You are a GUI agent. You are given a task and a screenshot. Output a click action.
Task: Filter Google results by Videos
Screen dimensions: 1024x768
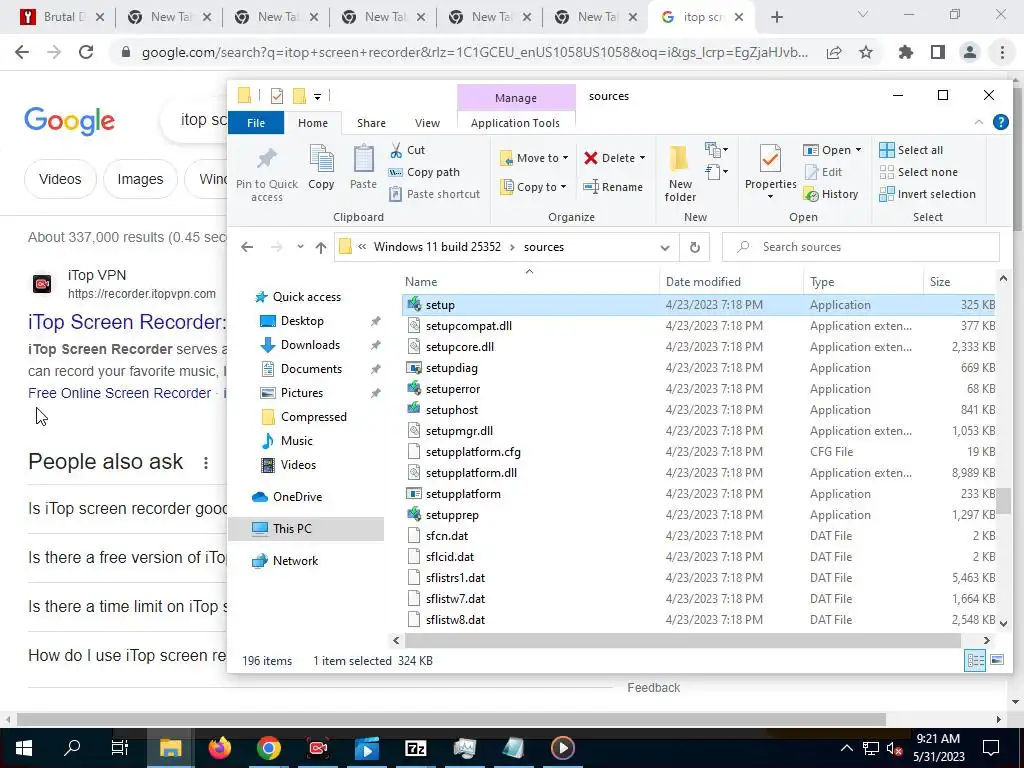pos(60,179)
